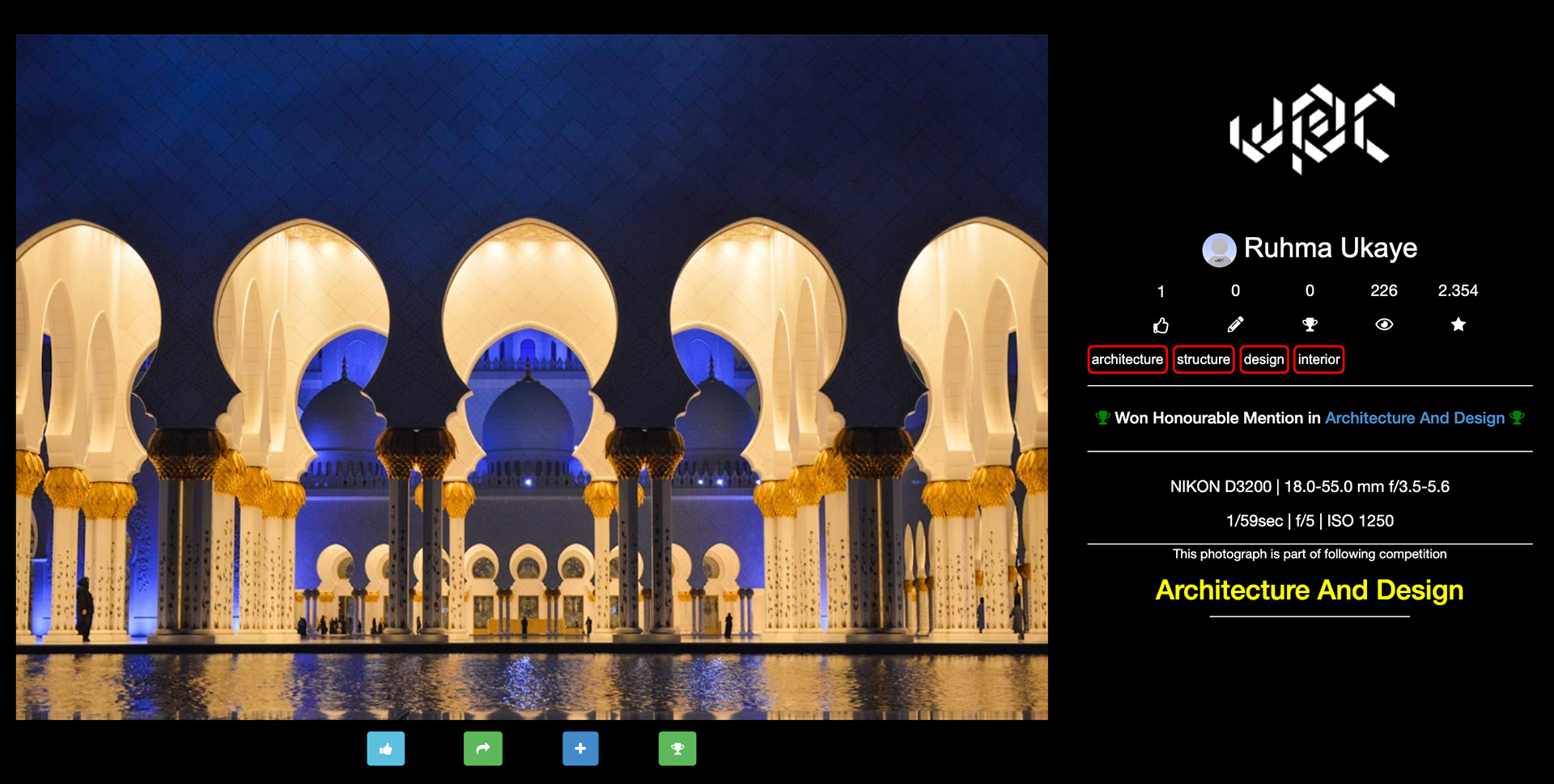Open blue 'Architecture And Design' award link
Screen dimensions: 1554x784
[1415, 418]
